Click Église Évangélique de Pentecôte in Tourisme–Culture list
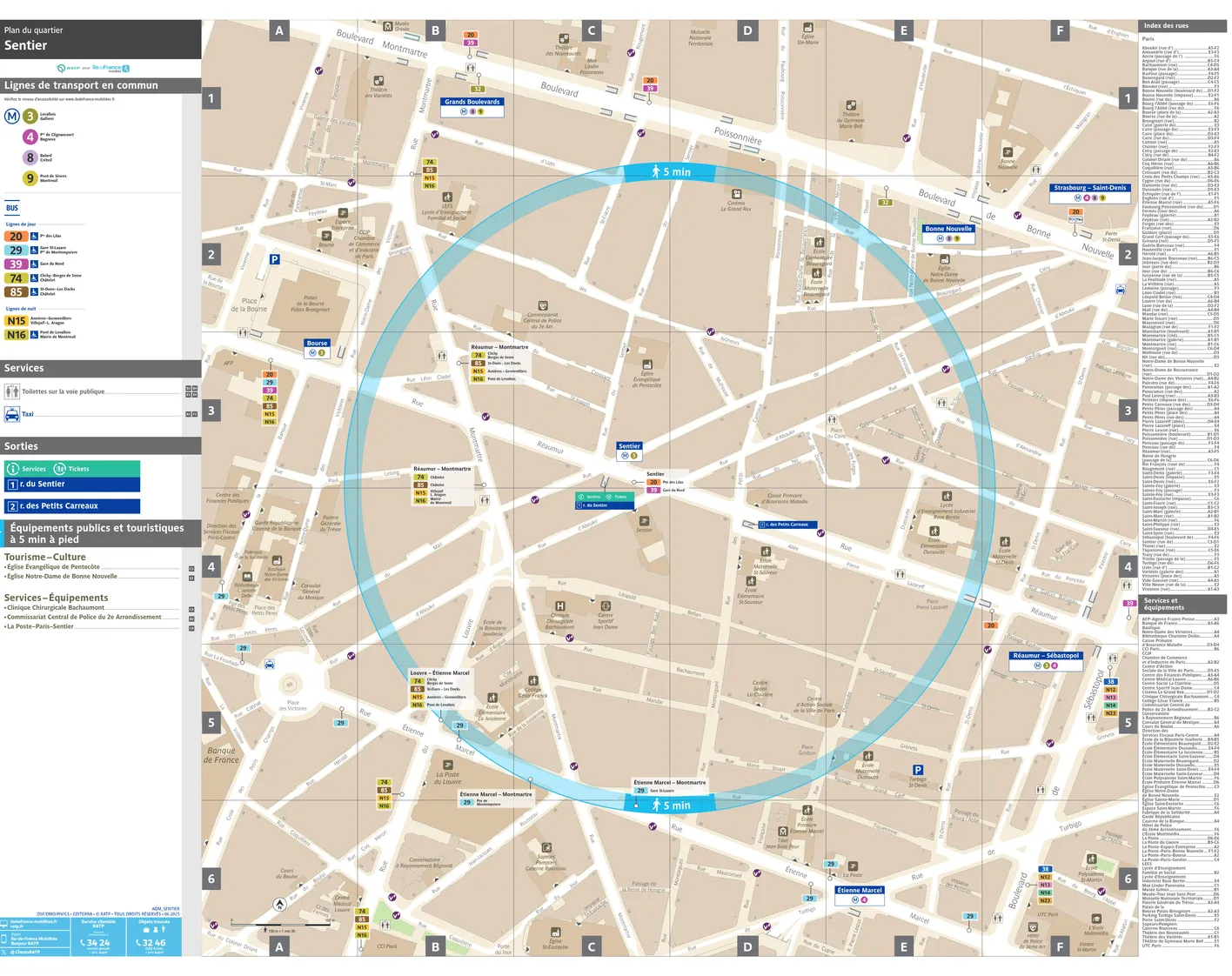 point(53,567)
